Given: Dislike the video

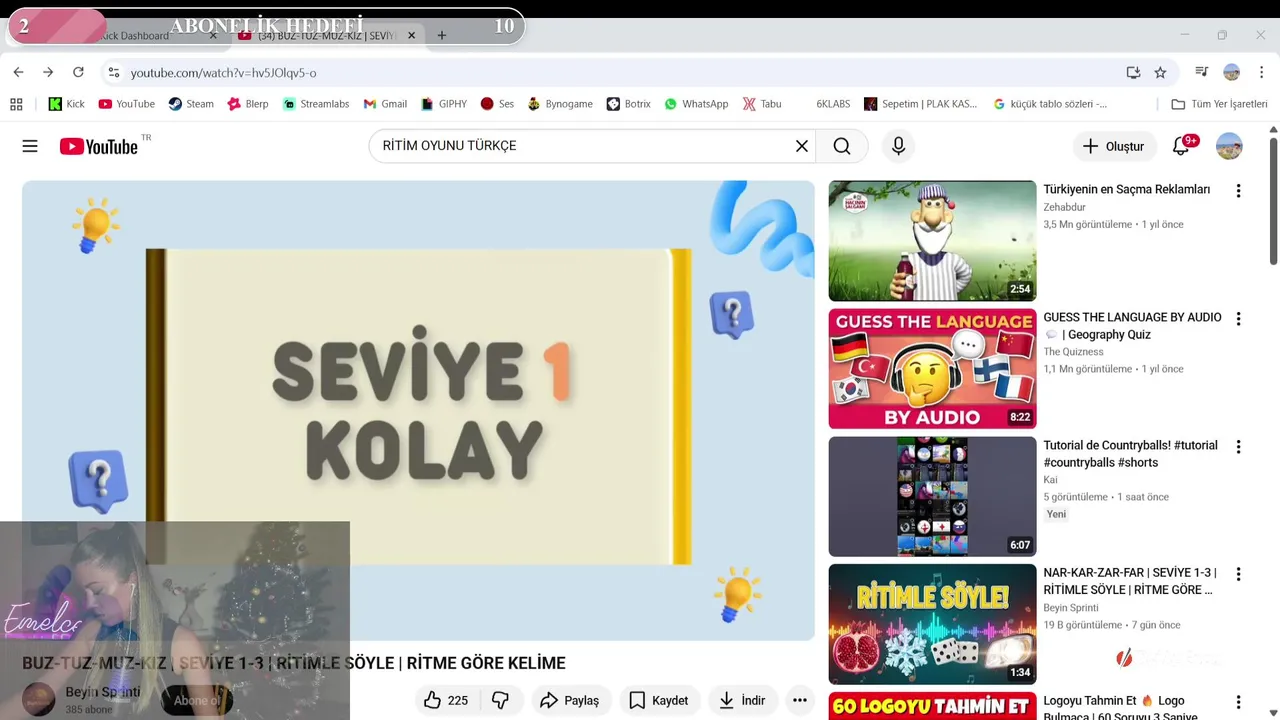Looking at the screenshot, I should tap(501, 700).
